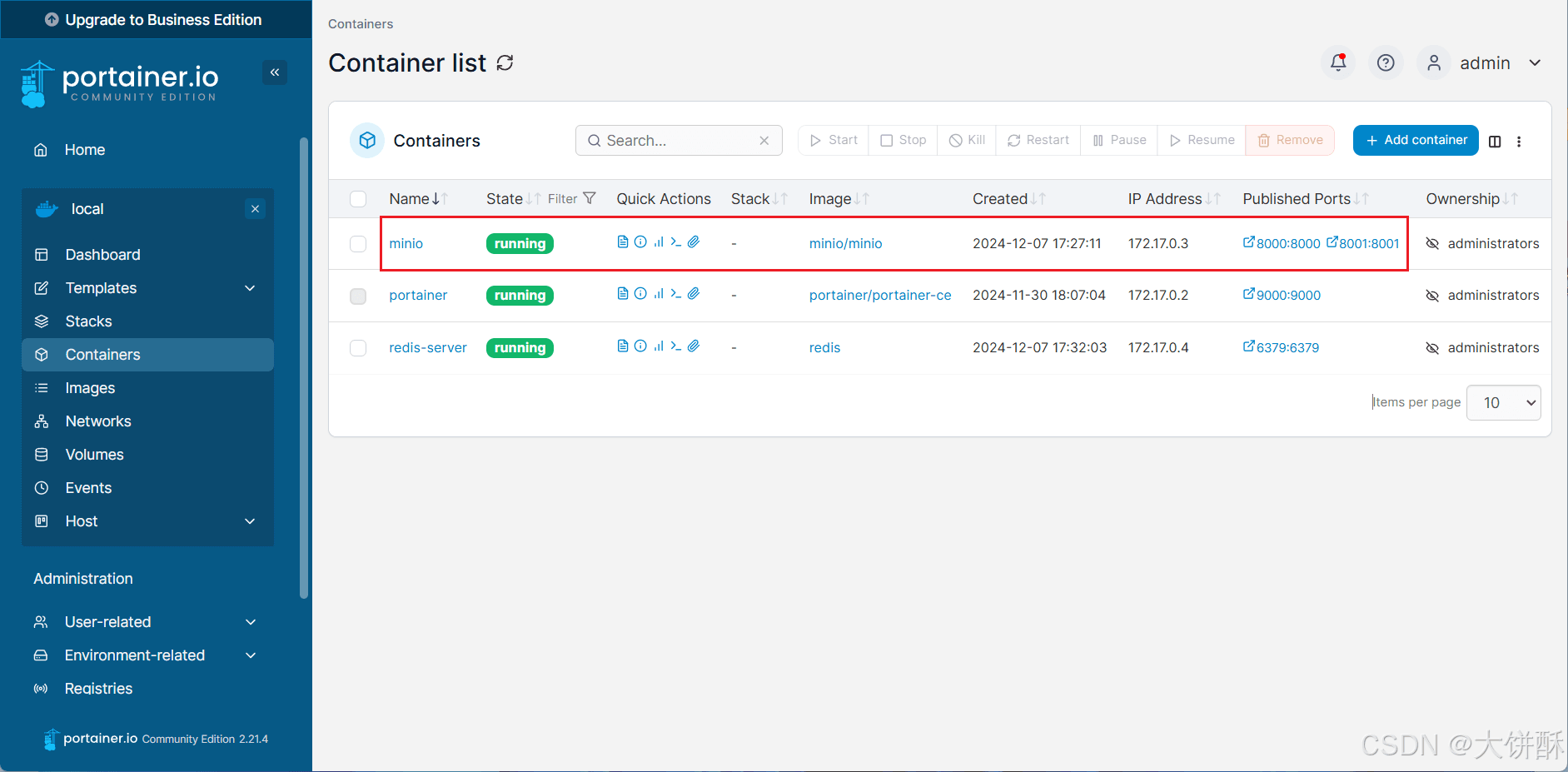The width and height of the screenshot is (1568, 772).
Task: Sort by Image column
Action: click(839, 199)
